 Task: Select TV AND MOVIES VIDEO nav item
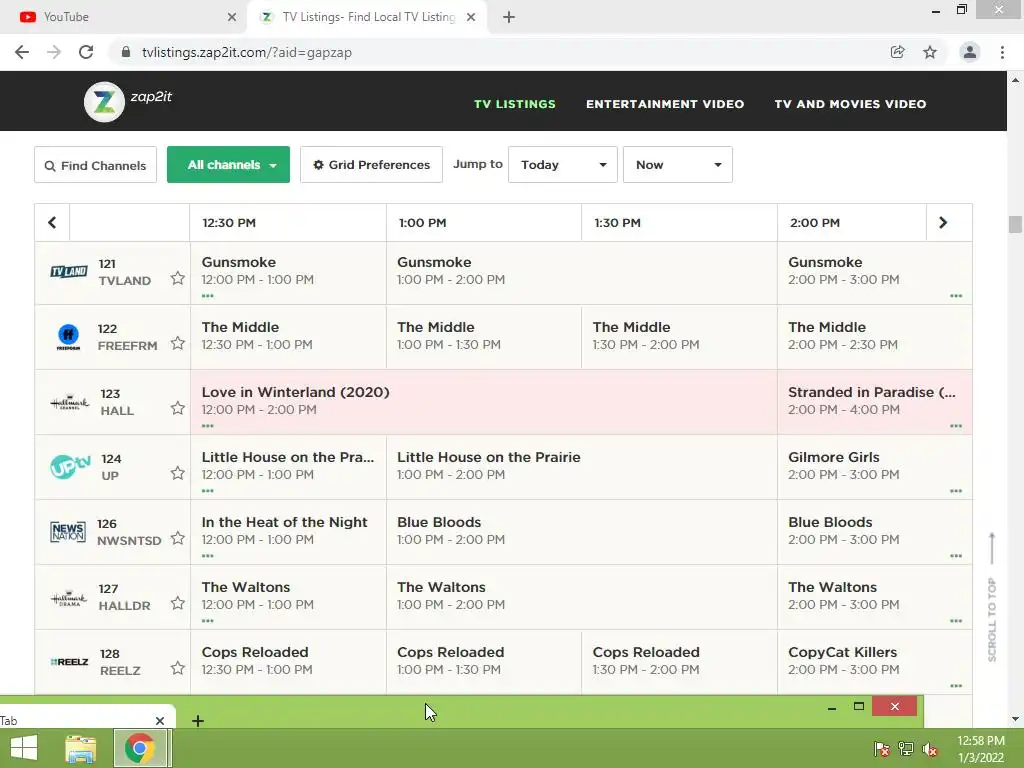pyautogui.click(x=850, y=104)
